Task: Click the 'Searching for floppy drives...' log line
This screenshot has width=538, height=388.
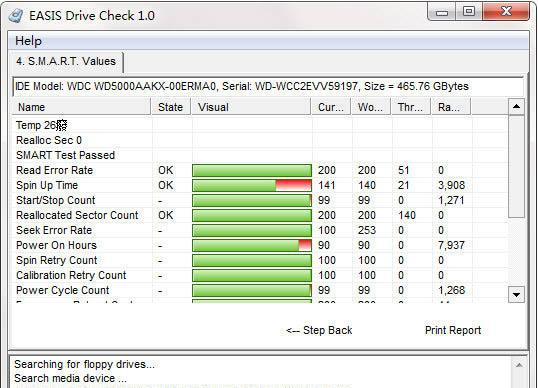Action: coord(84,364)
